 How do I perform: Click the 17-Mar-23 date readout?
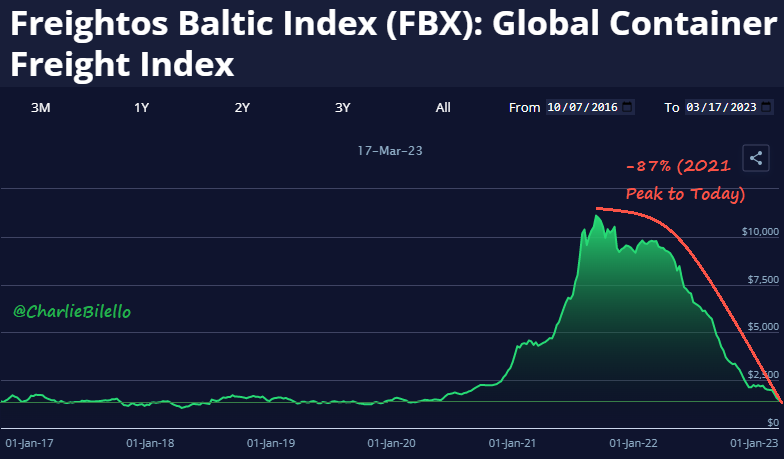[390, 150]
